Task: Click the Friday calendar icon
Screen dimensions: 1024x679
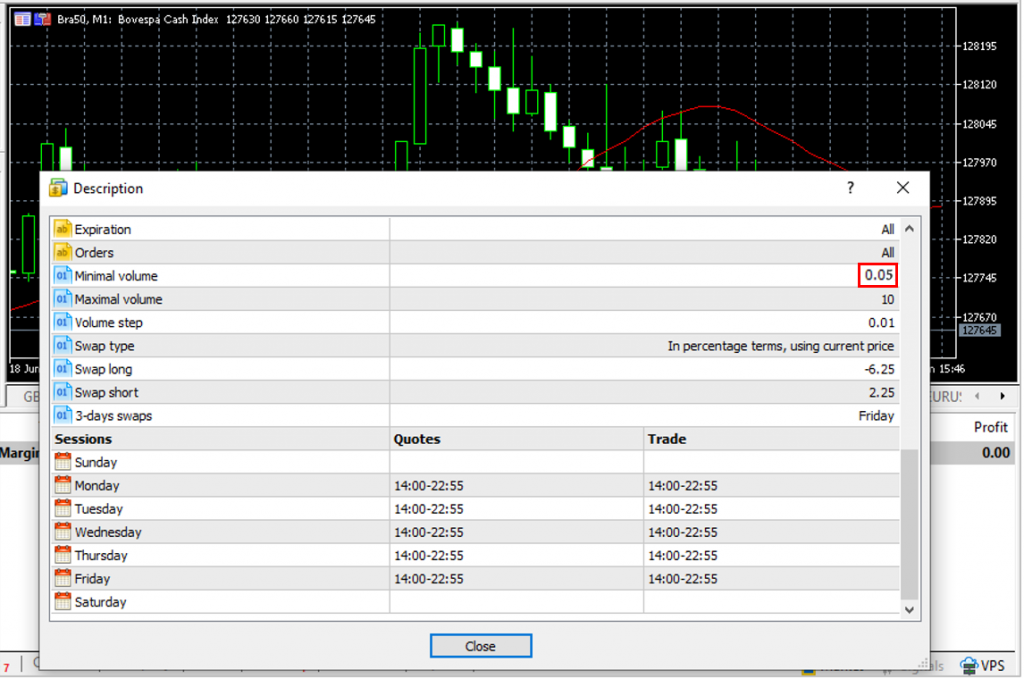Action: pyautogui.click(x=63, y=578)
